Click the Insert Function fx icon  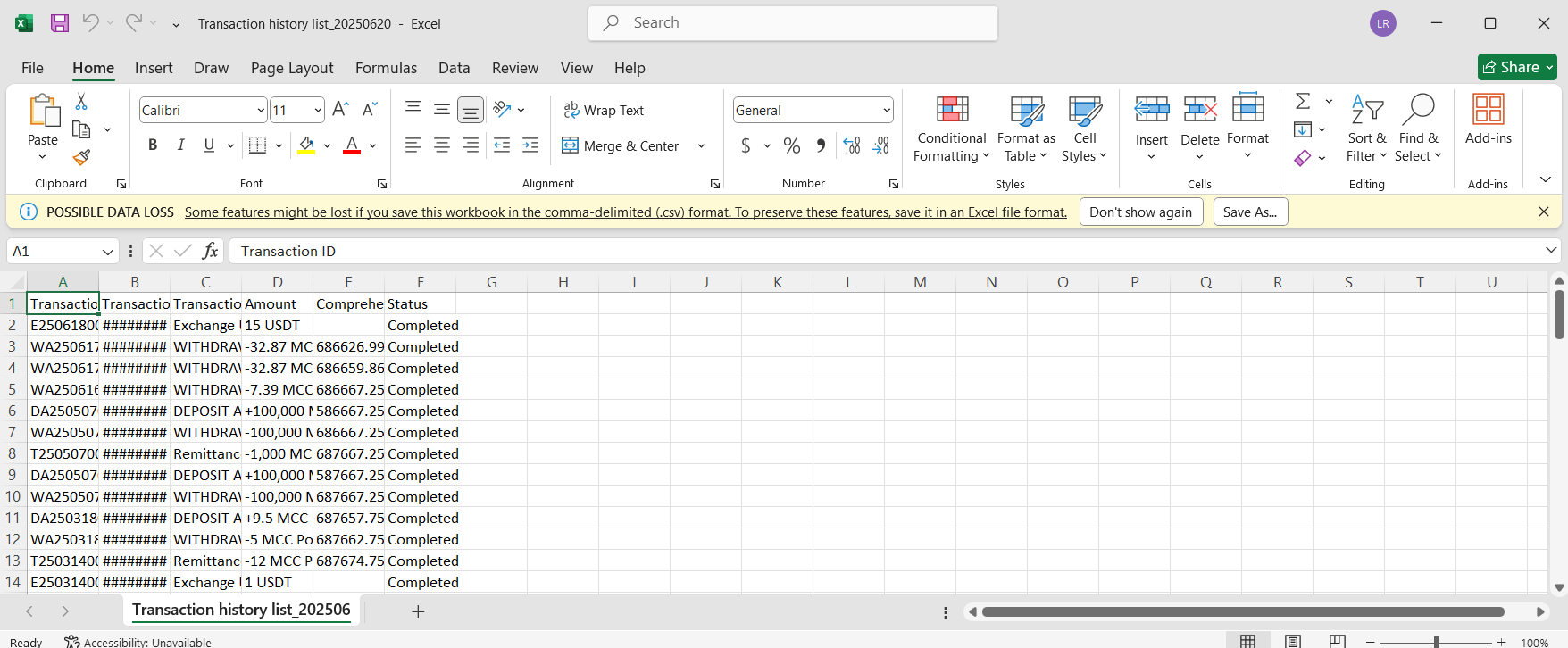click(x=211, y=251)
